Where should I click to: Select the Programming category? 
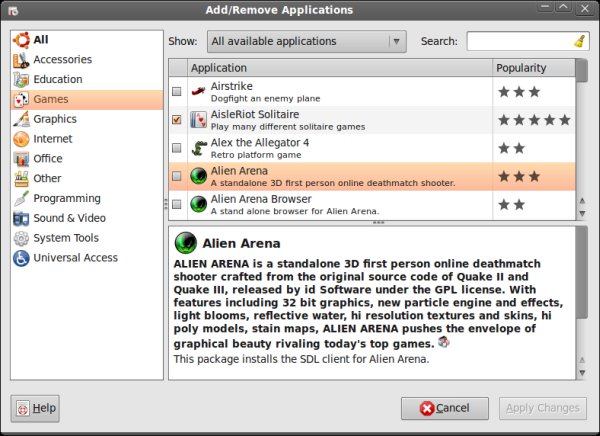[66, 198]
